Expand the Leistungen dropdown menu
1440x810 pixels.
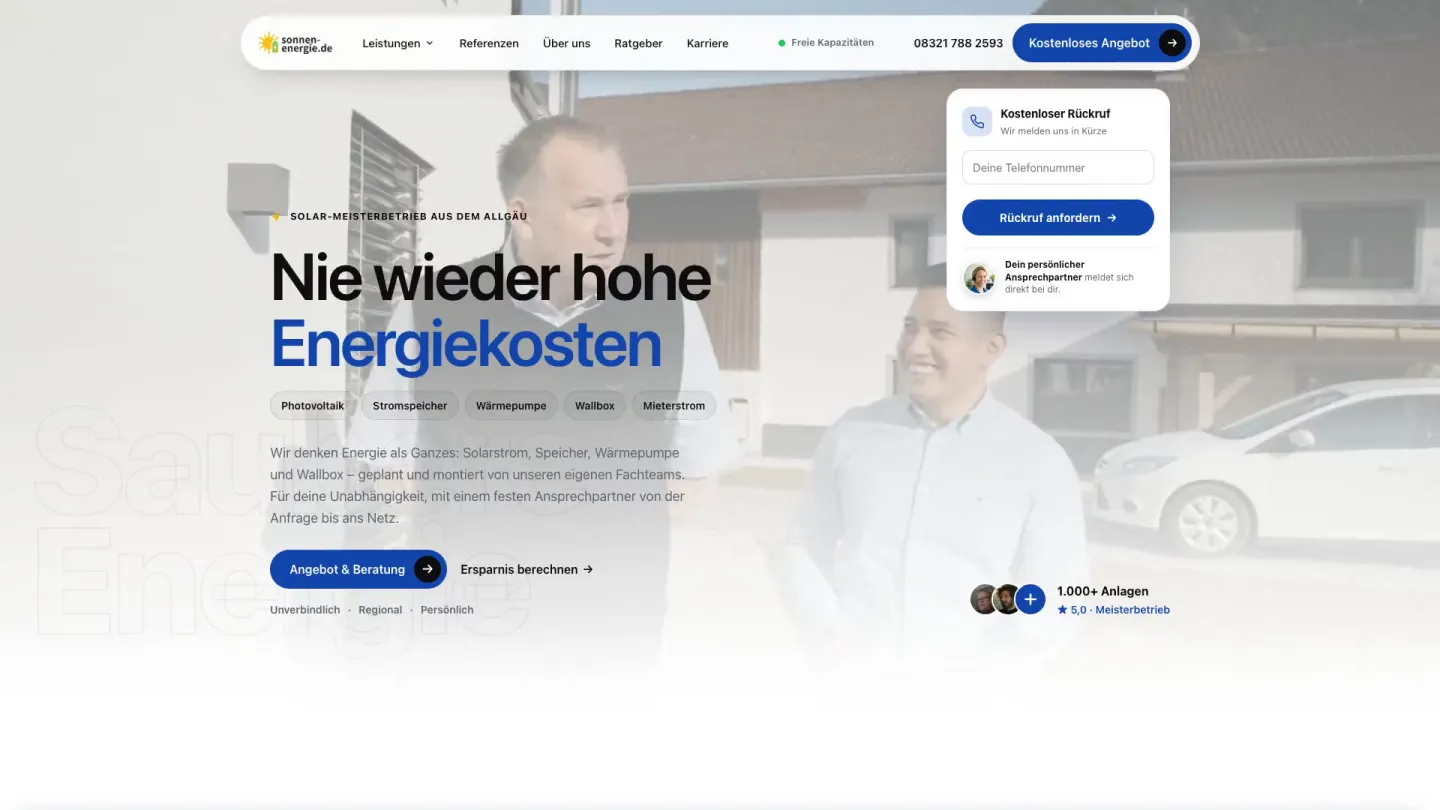click(398, 43)
